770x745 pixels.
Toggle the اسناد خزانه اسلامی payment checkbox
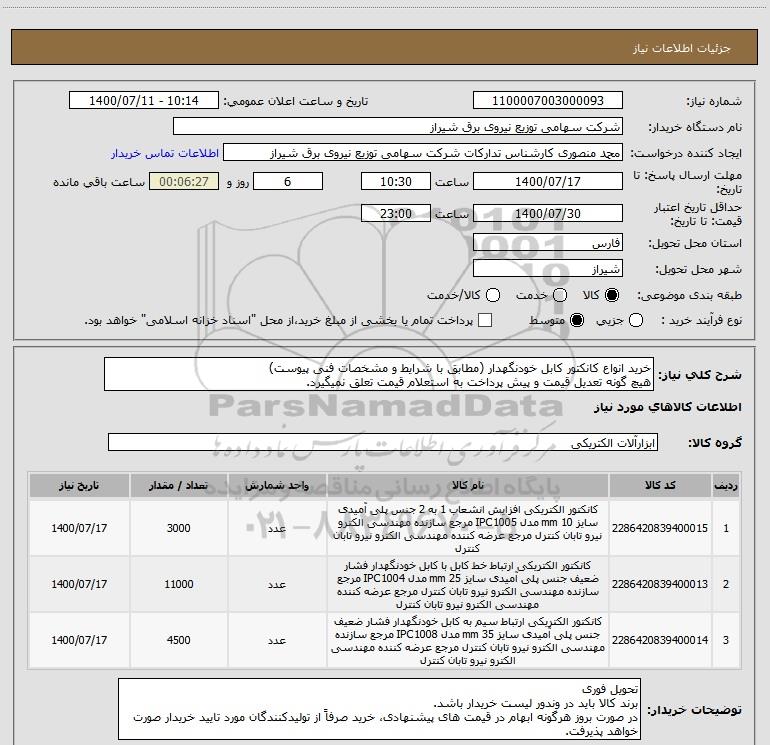tap(485, 320)
